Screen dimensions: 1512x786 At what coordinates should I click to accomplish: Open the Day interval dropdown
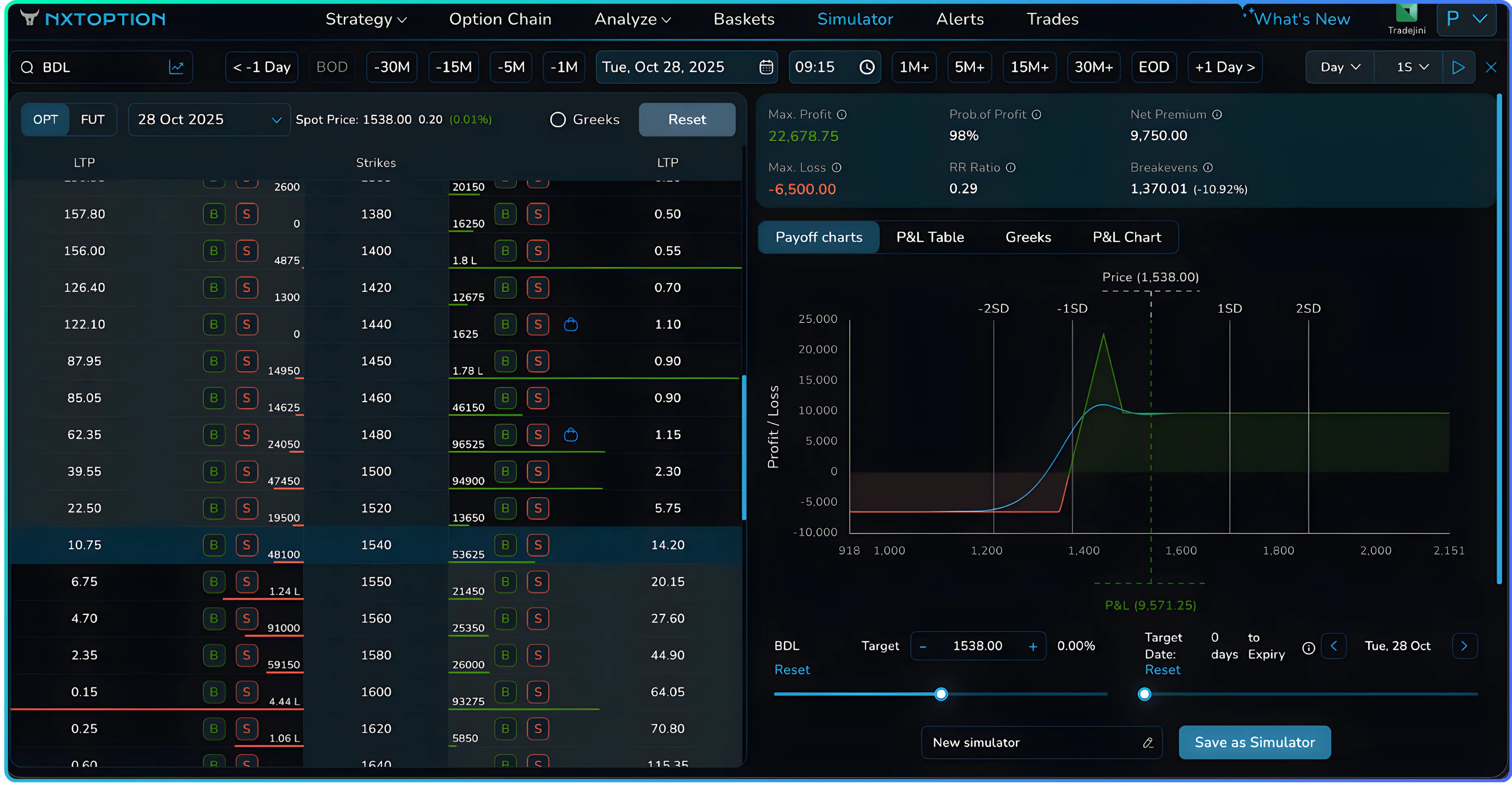(1339, 67)
